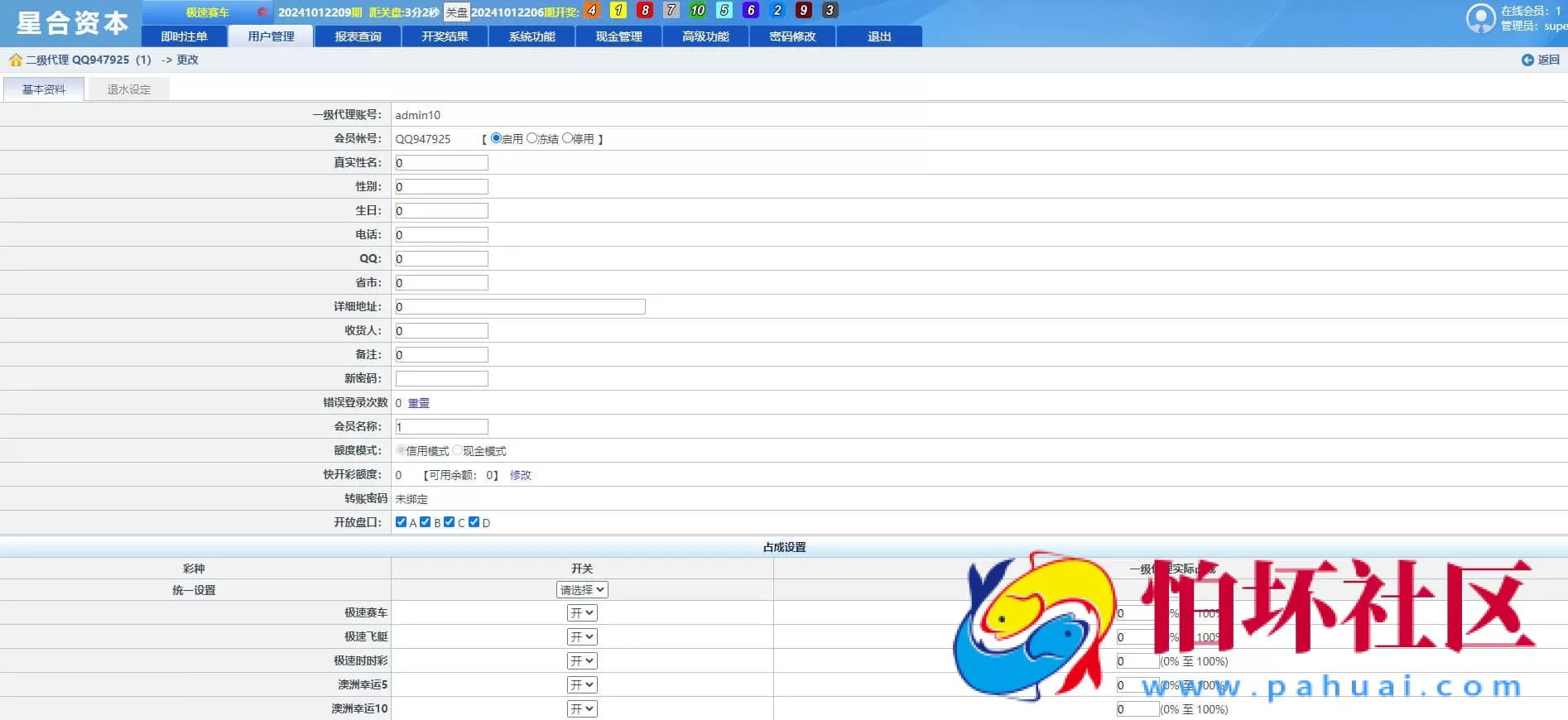
Task: Click 澳洲幸运10 percentage input field
Action: pyautogui.click(x=1138, y=709)
